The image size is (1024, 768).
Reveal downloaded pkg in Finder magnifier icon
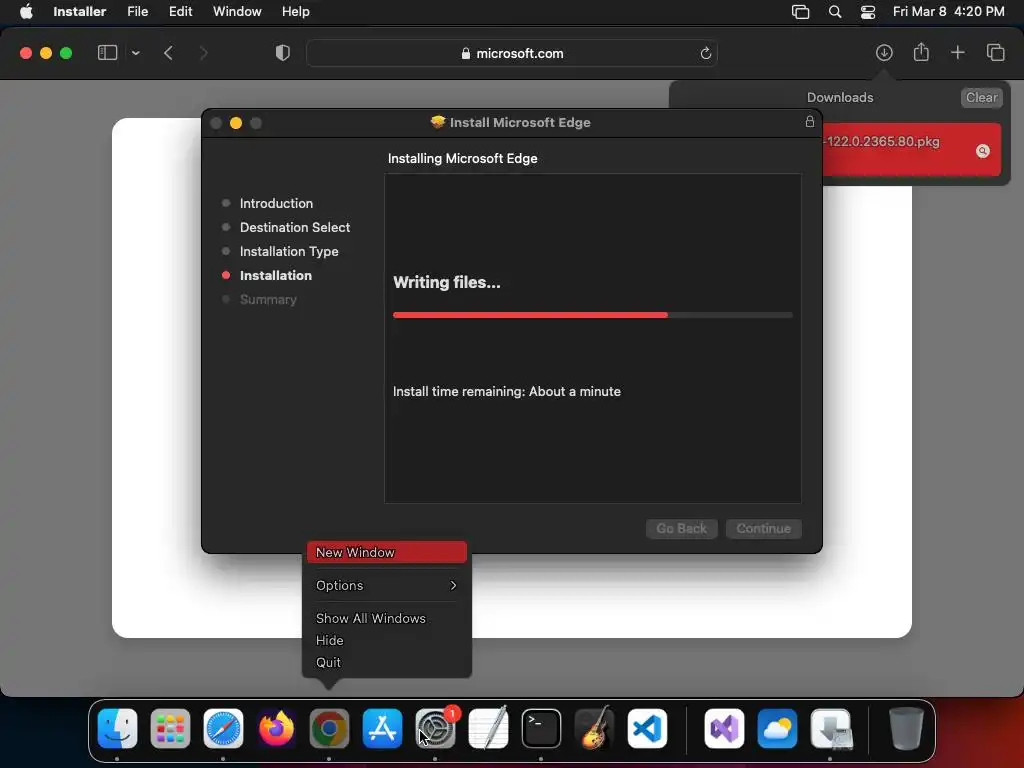982,151
